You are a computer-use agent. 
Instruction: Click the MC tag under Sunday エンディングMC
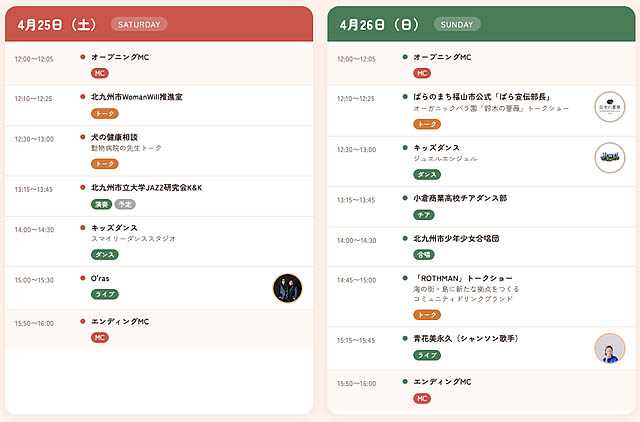[x=422, y=398]
